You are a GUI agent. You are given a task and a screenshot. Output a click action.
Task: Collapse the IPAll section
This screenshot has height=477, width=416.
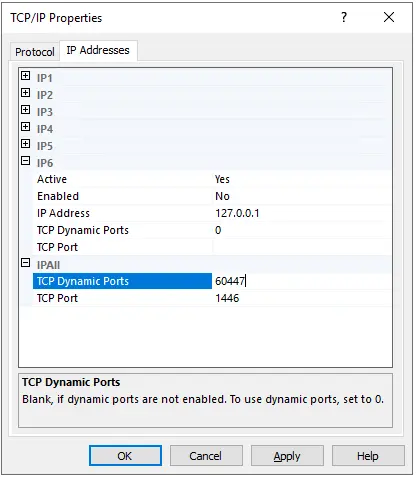click(25, 263)
